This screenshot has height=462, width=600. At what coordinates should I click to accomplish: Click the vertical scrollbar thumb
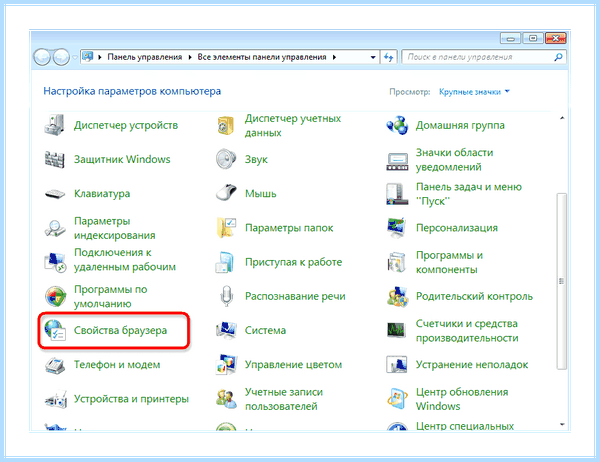[561, 282]
